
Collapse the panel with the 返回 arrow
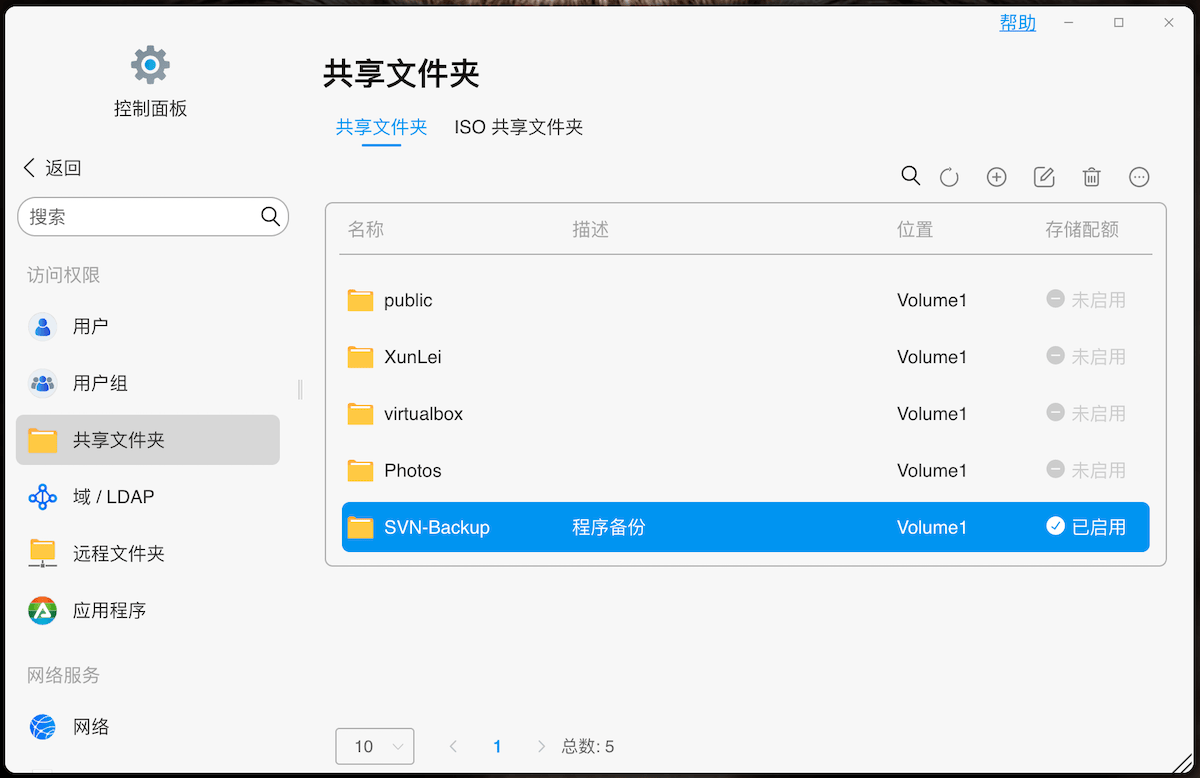pyautogui.click(x=50, y=167)
